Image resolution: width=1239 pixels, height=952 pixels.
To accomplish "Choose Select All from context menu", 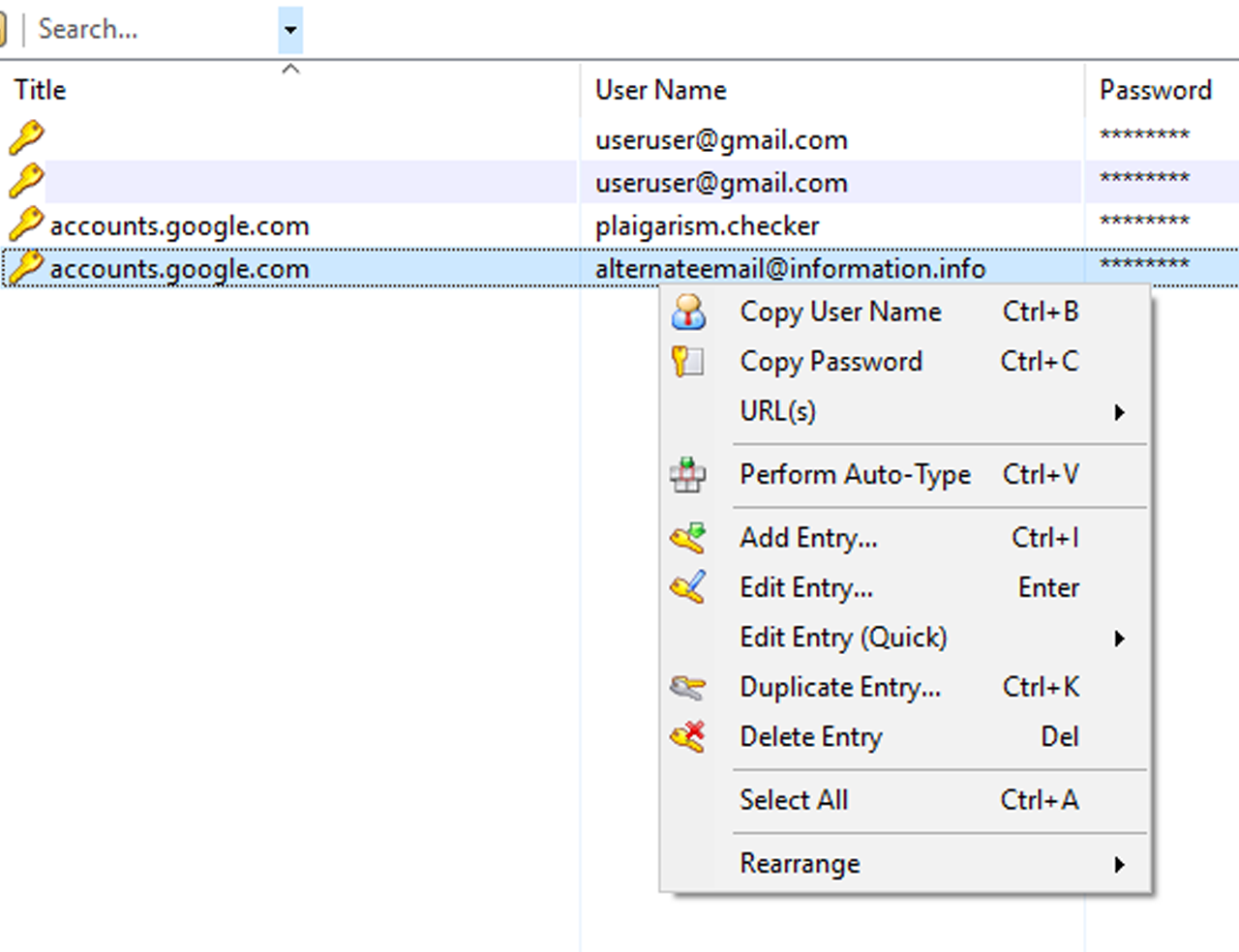I will pos(906,800).
